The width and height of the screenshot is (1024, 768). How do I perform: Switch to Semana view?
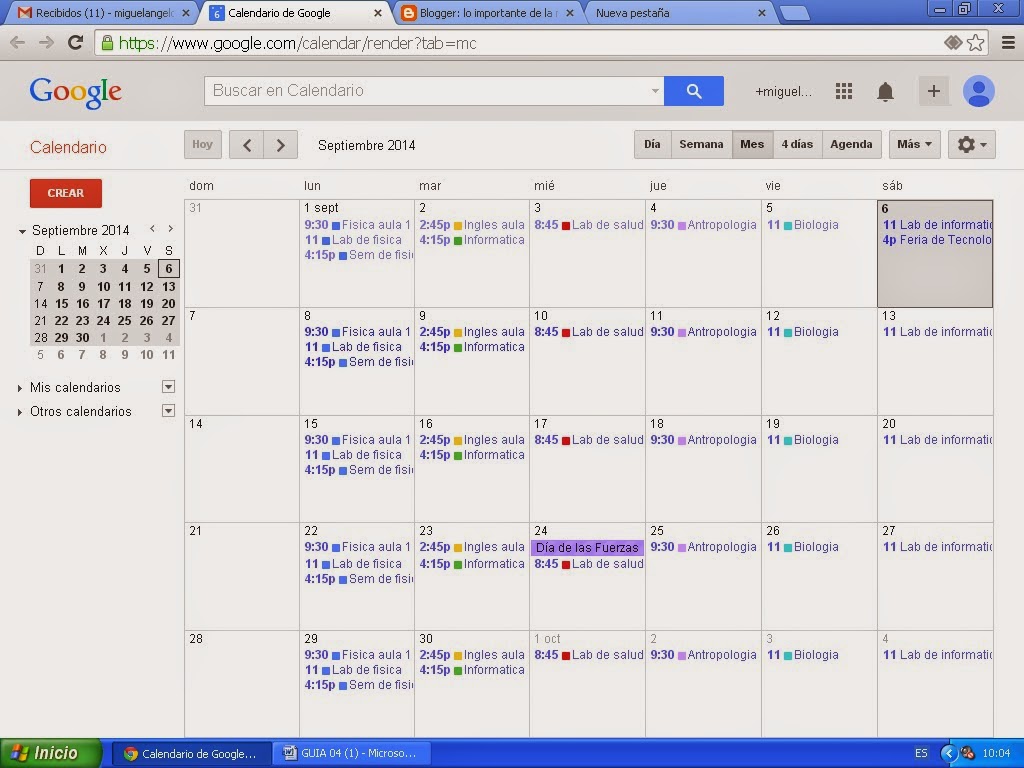701,144
